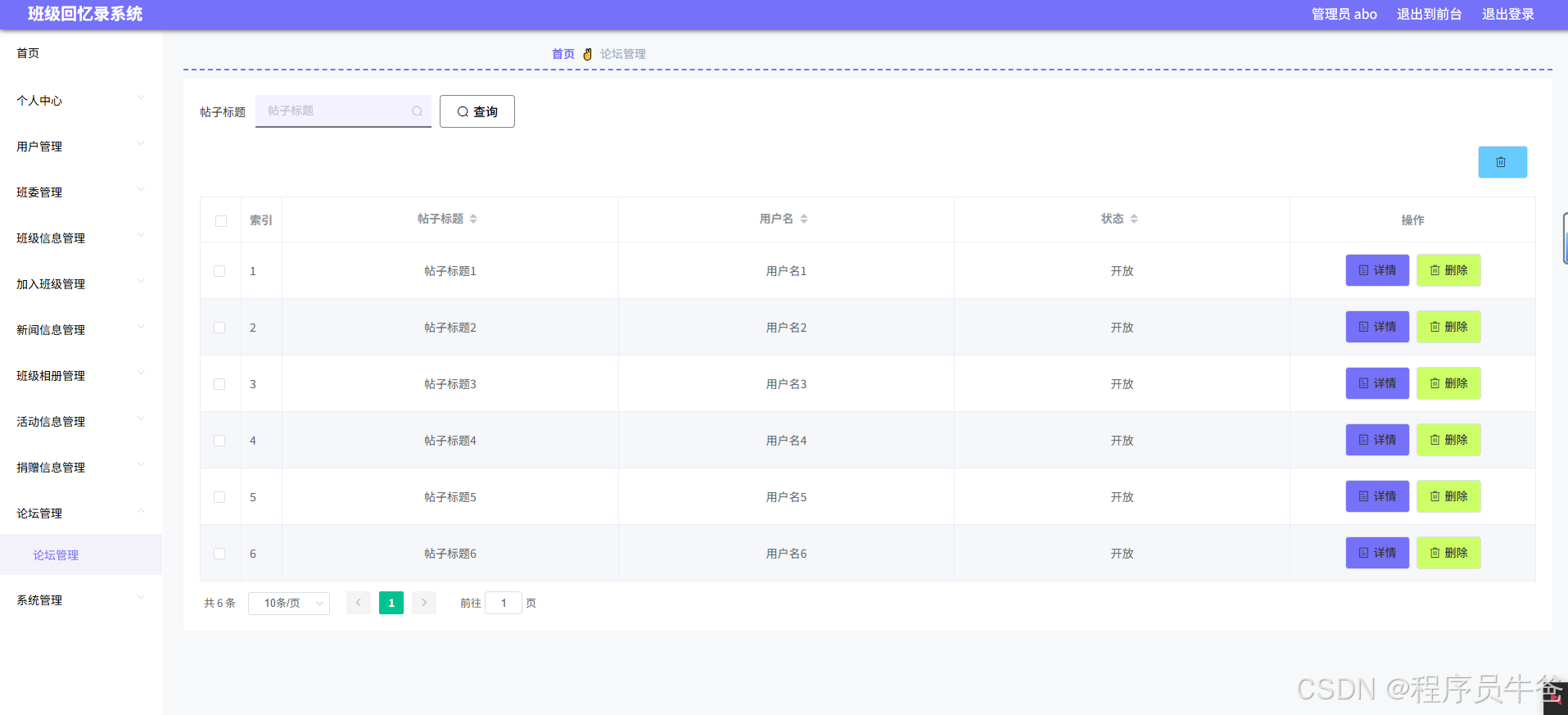Open the 10条/页 page size dropdown
Image resolution: width=1568 pixels, height=715 pixels.
pyautogui.click(x=289, y=603)
